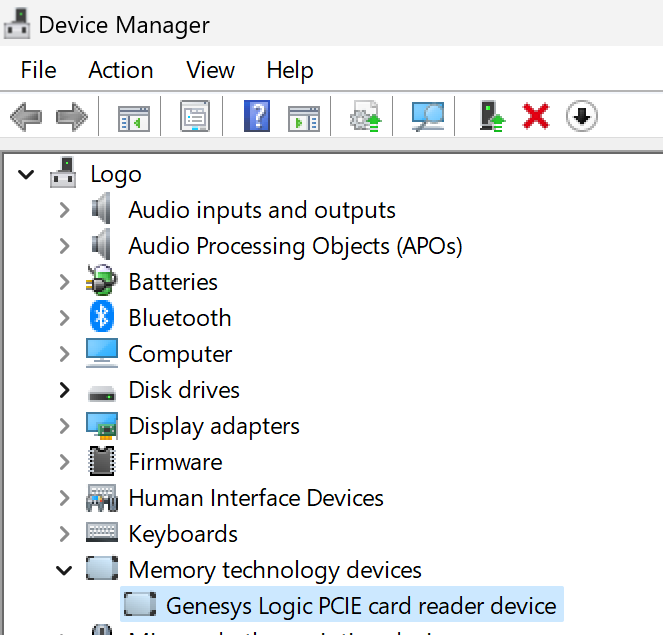
Task: Open the Action menu
Action: (121, 70)
